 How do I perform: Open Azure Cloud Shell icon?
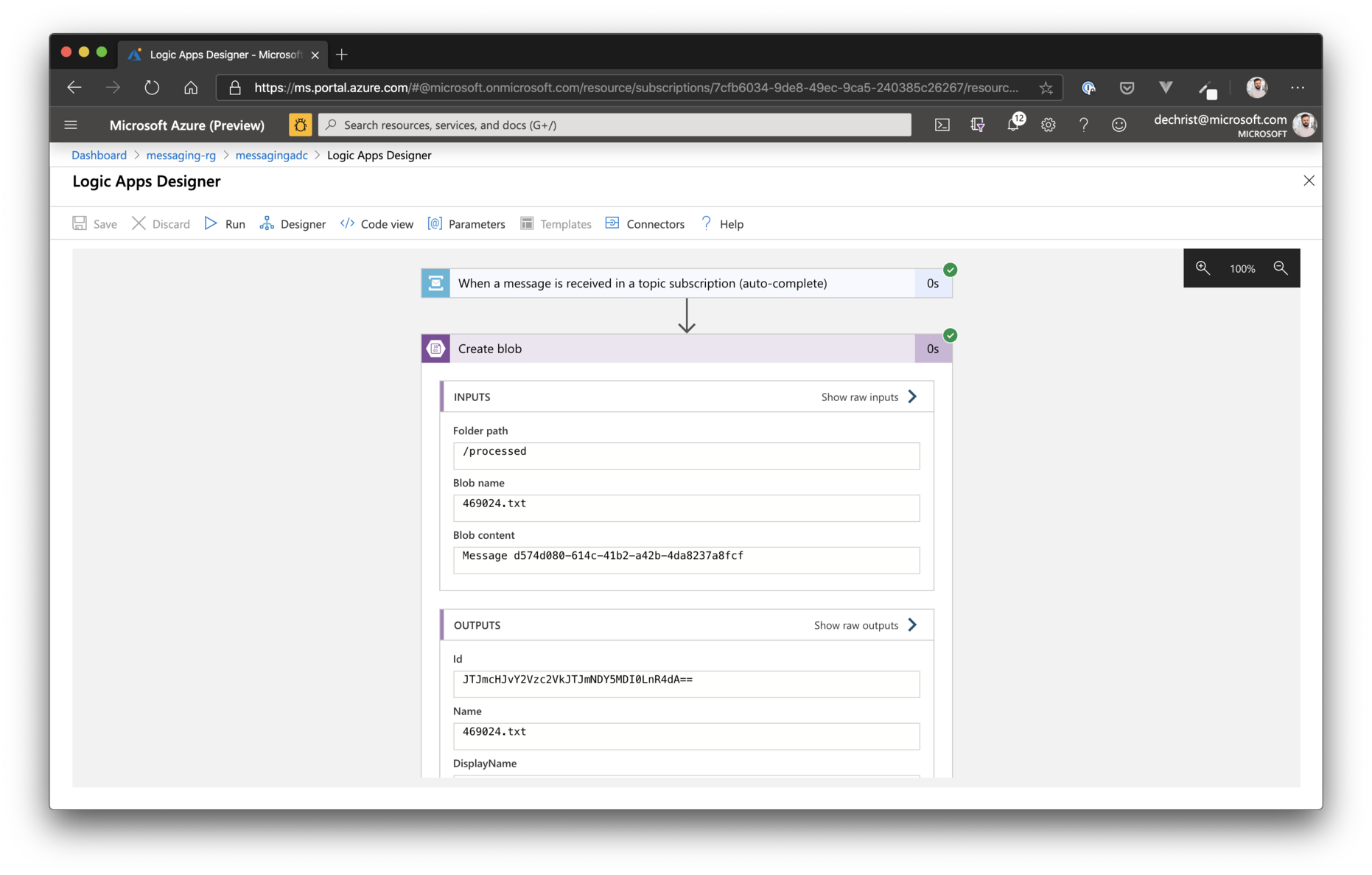point(942,125)
